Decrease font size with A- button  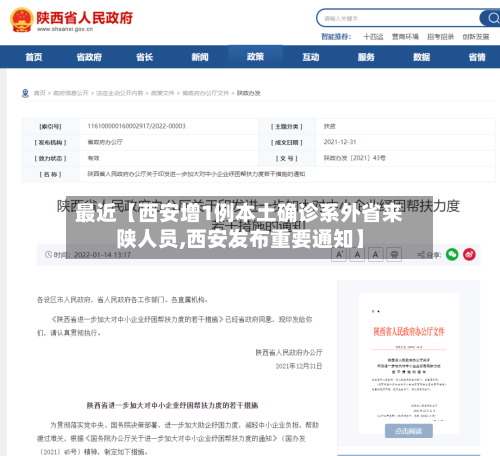click(x=376, y=255)
